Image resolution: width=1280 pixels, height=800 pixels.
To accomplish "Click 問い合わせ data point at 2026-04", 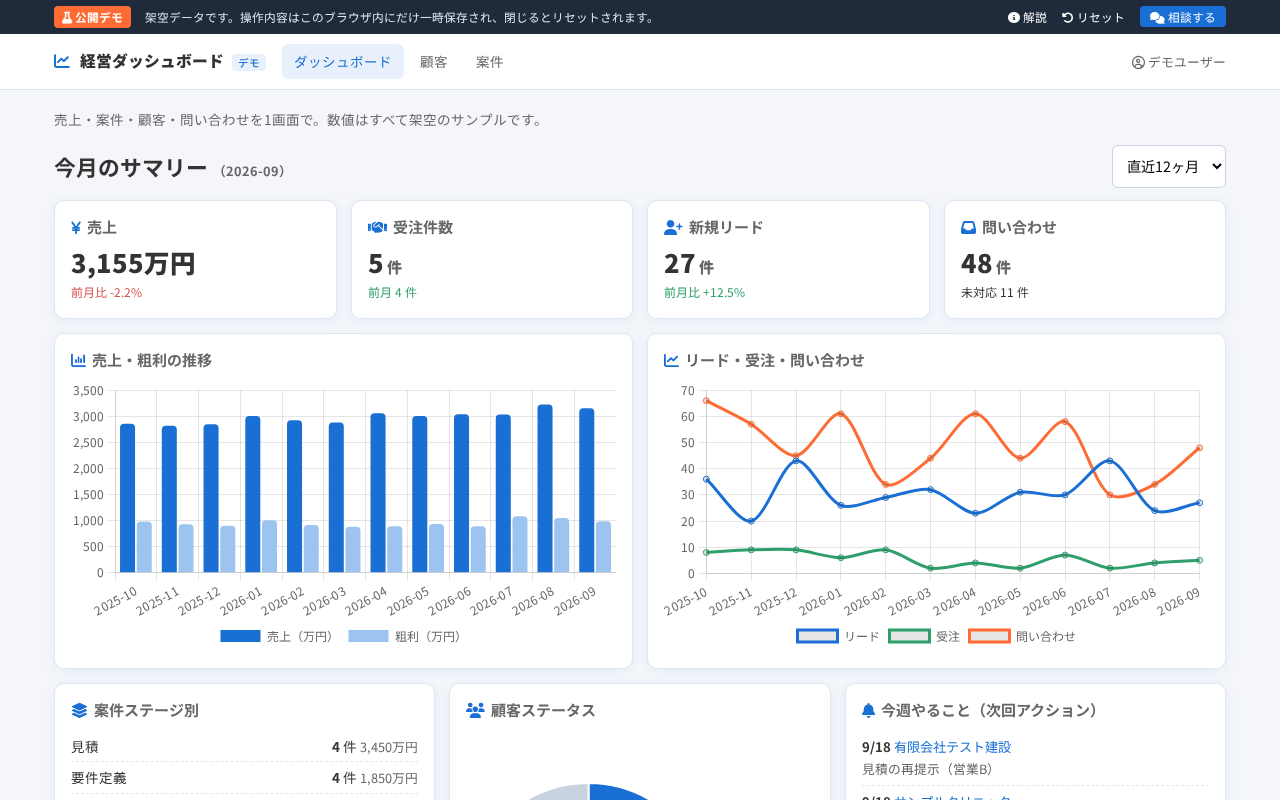I will (975, 413).
